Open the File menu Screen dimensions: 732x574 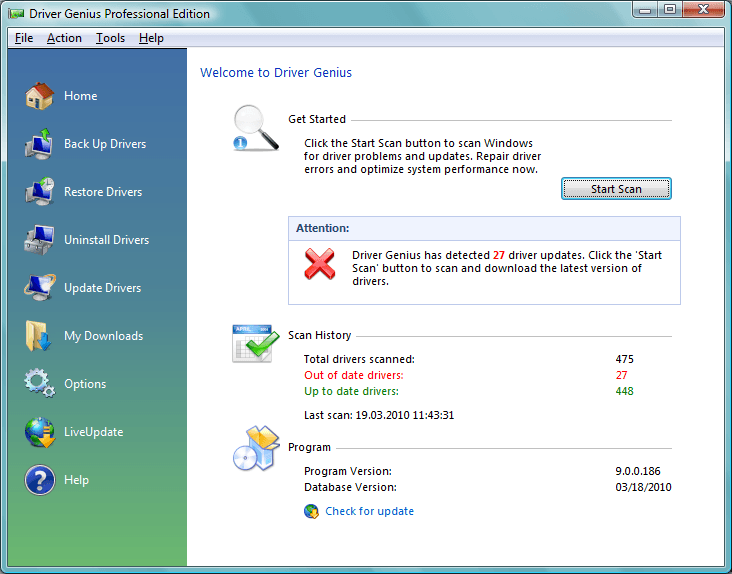pos(24,38)
